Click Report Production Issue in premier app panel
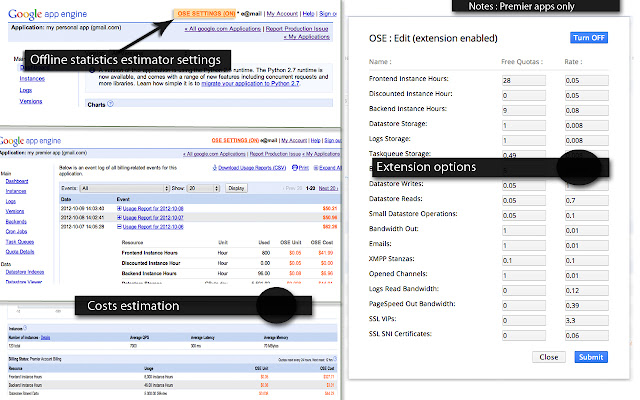This screenshot has width=640, height=400. click(275, 154)
